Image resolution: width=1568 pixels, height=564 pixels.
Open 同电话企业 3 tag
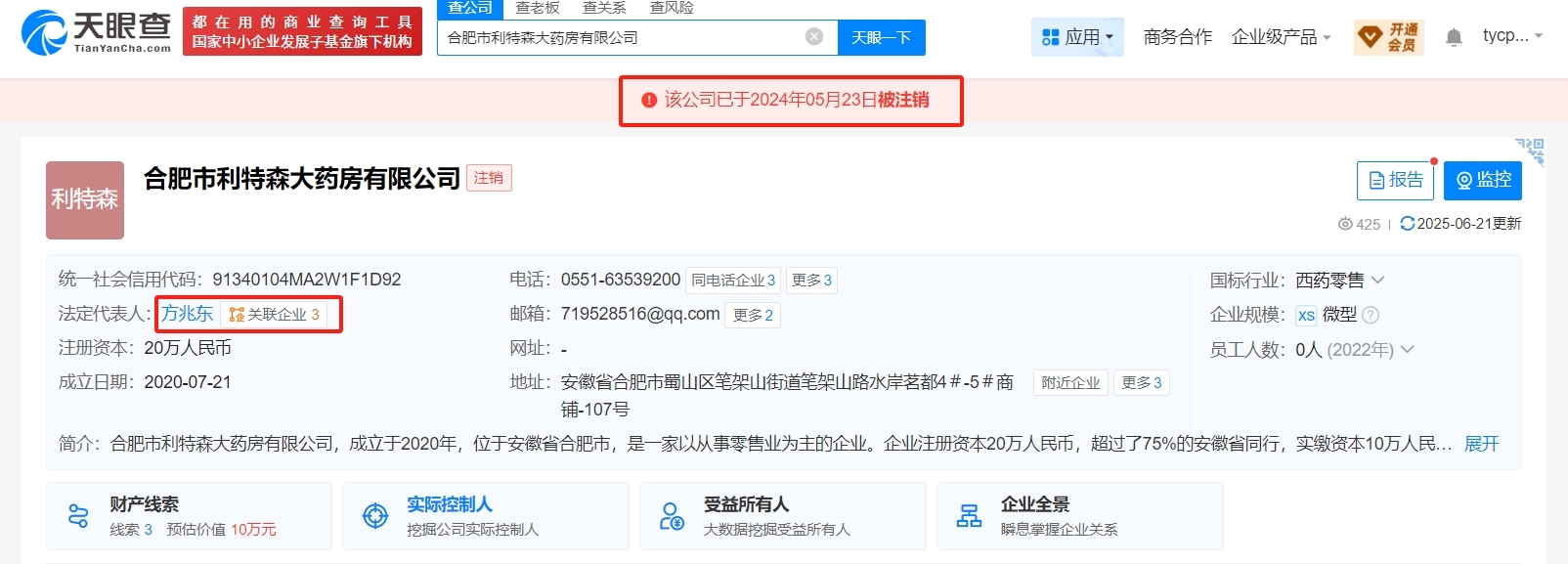click(733, 281)
